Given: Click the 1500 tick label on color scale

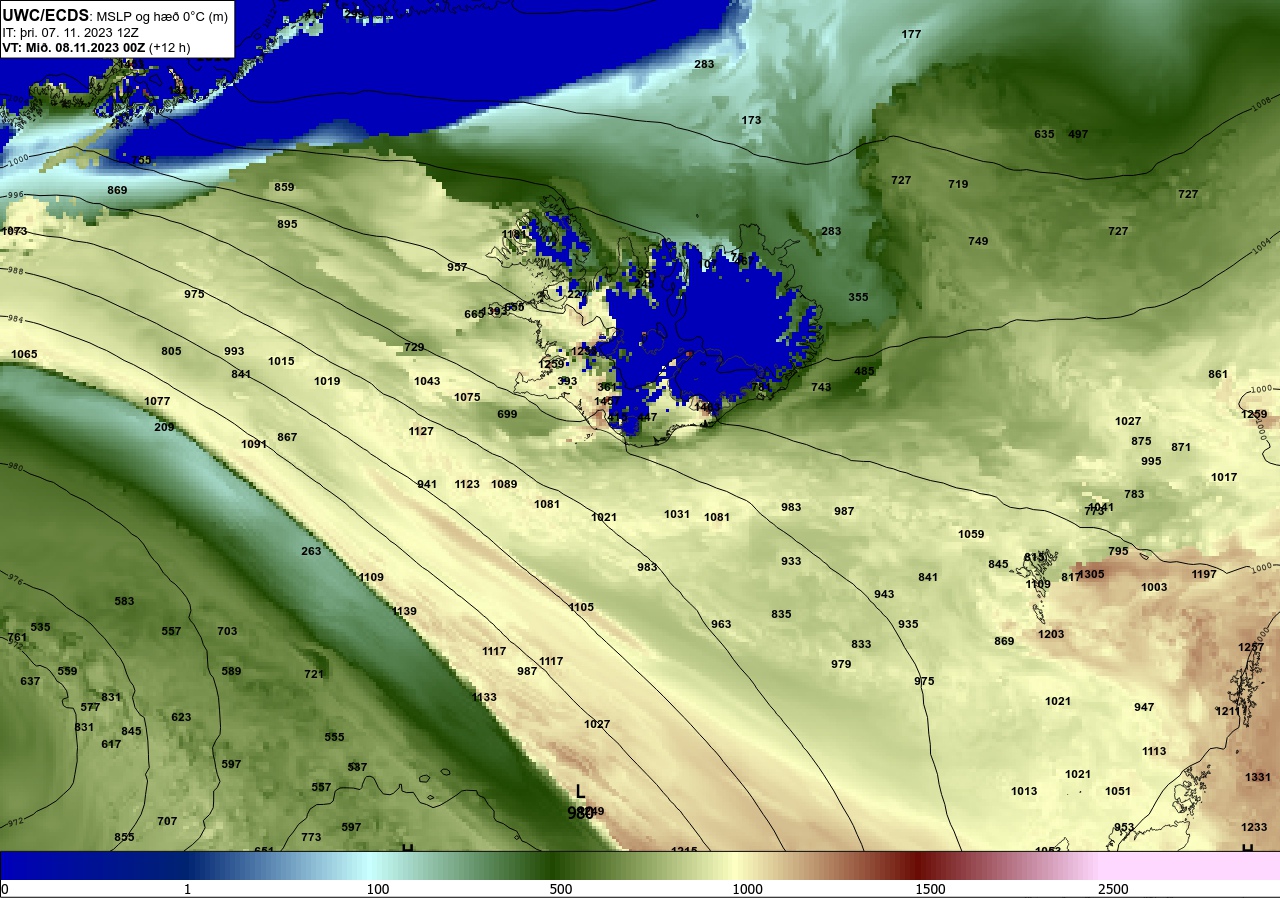Looking at the screenshot, I should pyautogui.click(x=930, y=889).
